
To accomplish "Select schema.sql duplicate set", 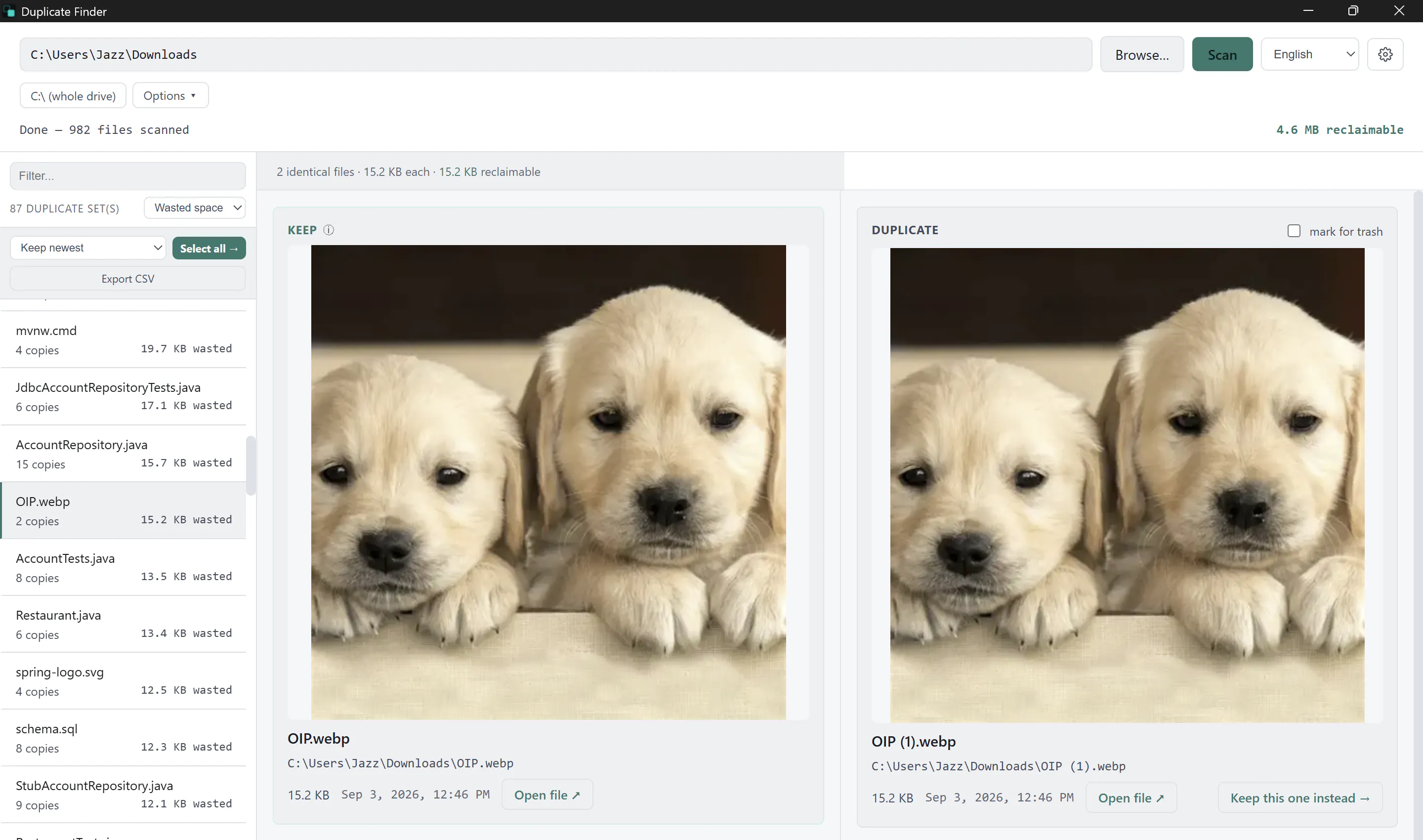I will [x=124, y=738].
